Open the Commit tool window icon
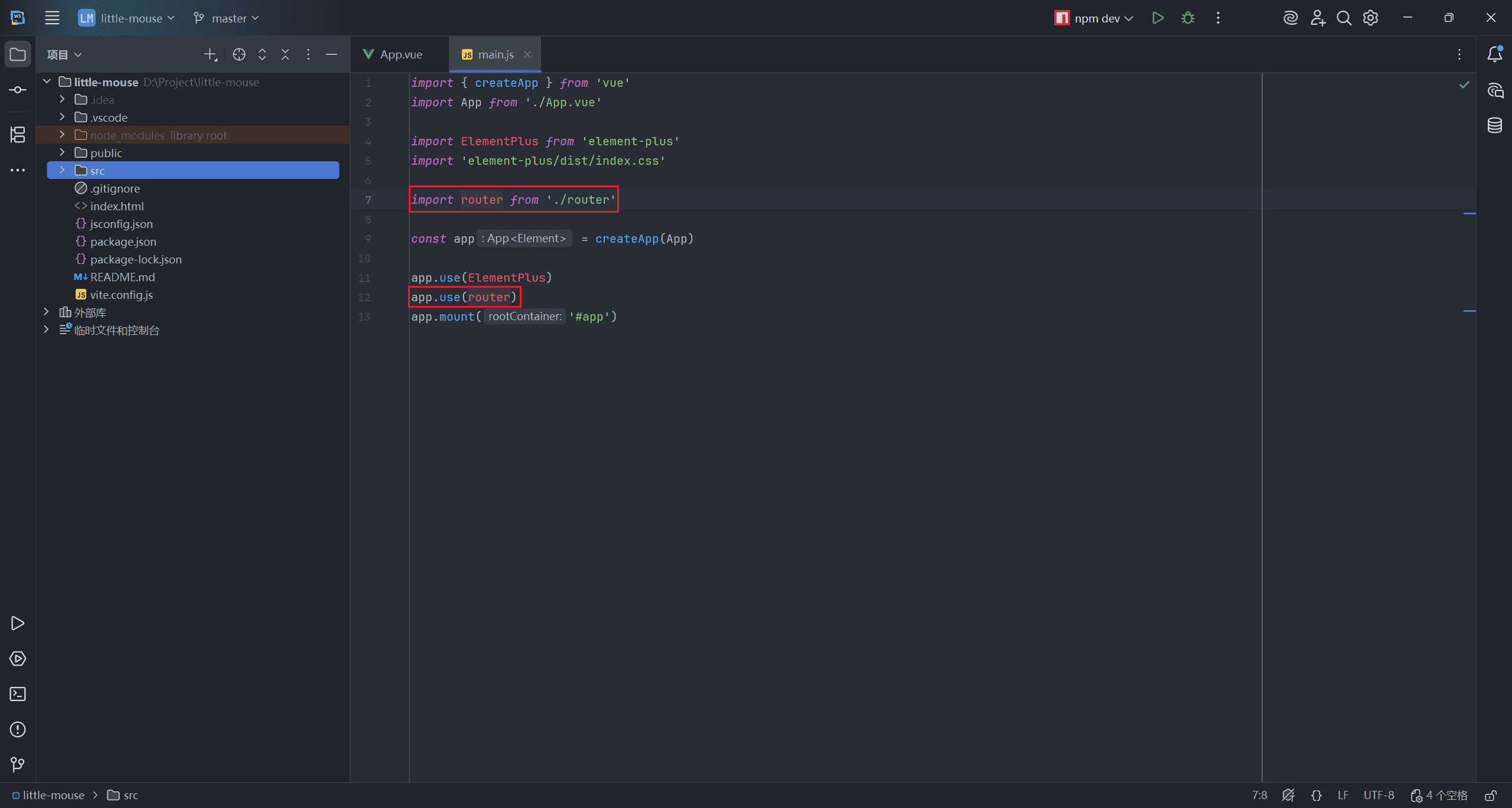 pos(18,90)
